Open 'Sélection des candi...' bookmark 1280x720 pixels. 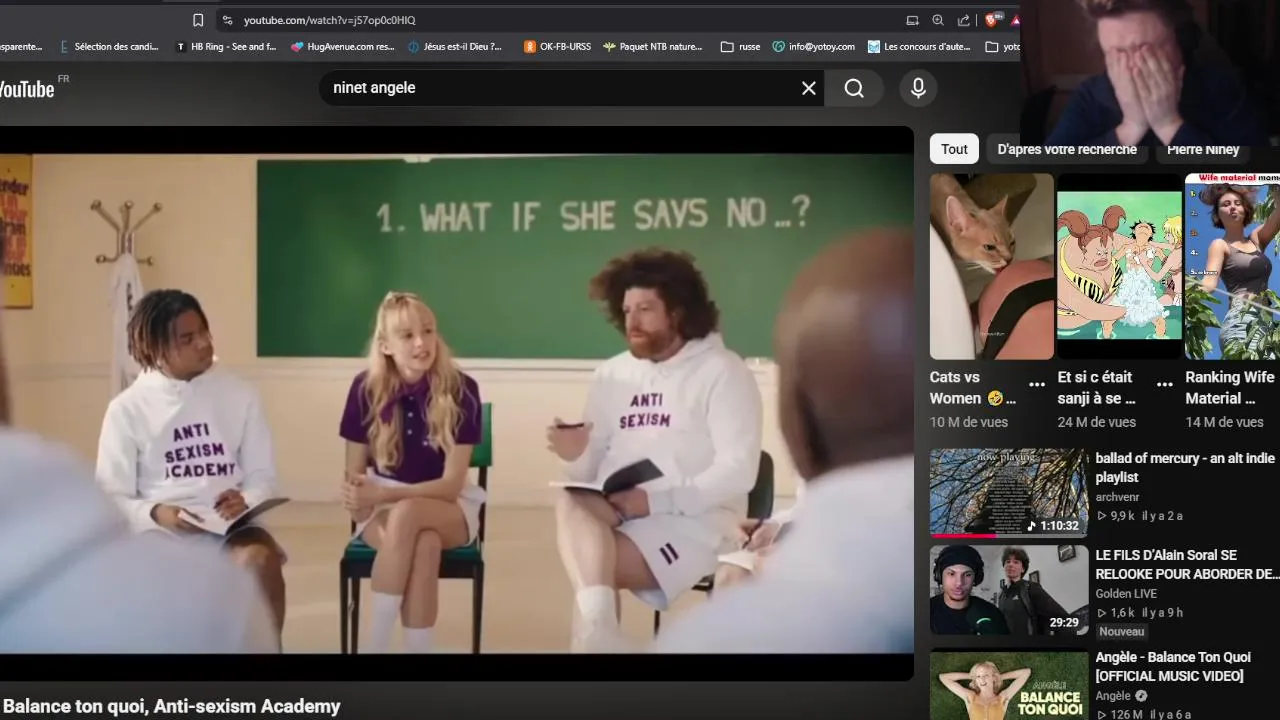point(109,46)
